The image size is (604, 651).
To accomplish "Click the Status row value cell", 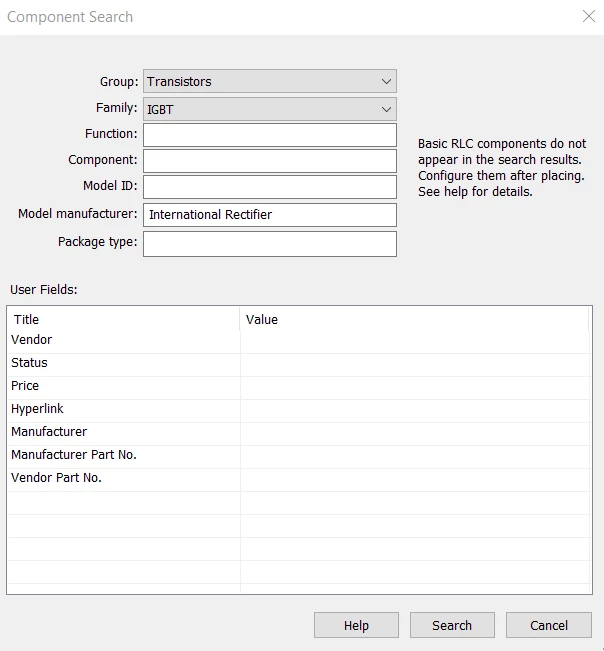I will click(415, 365).
